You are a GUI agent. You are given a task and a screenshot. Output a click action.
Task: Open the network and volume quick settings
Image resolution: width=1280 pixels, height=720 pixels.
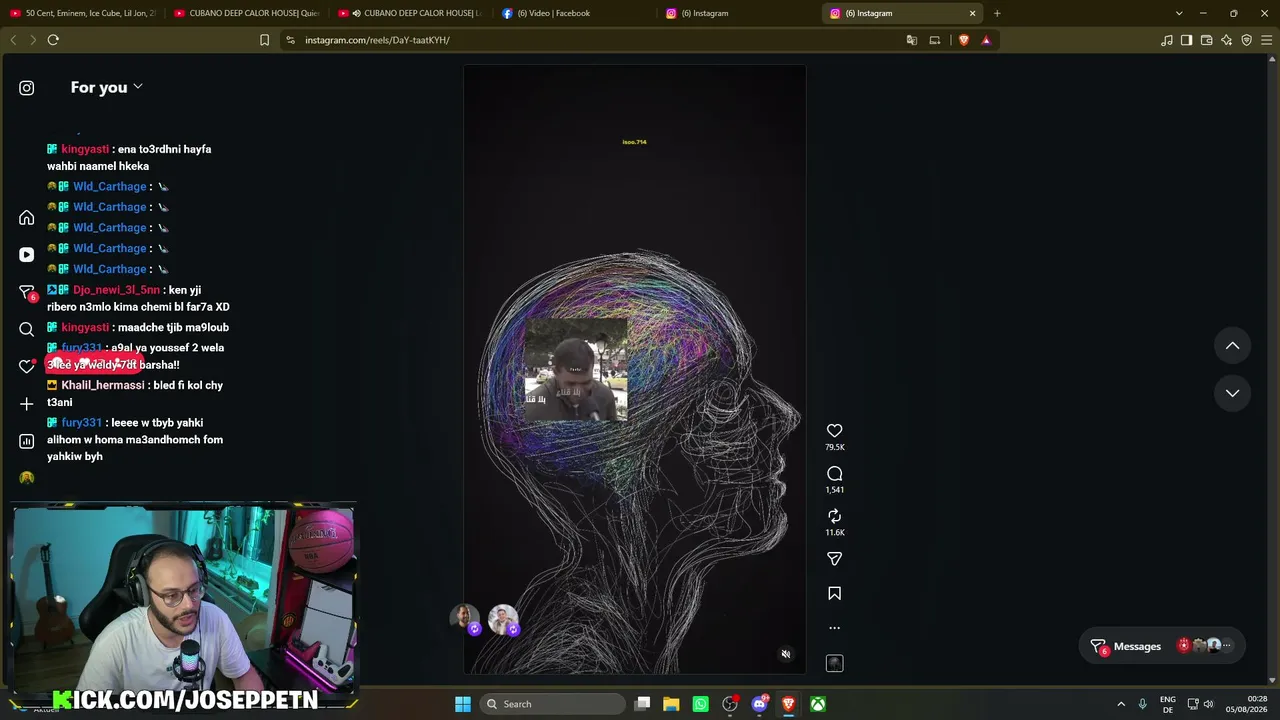1200,704
